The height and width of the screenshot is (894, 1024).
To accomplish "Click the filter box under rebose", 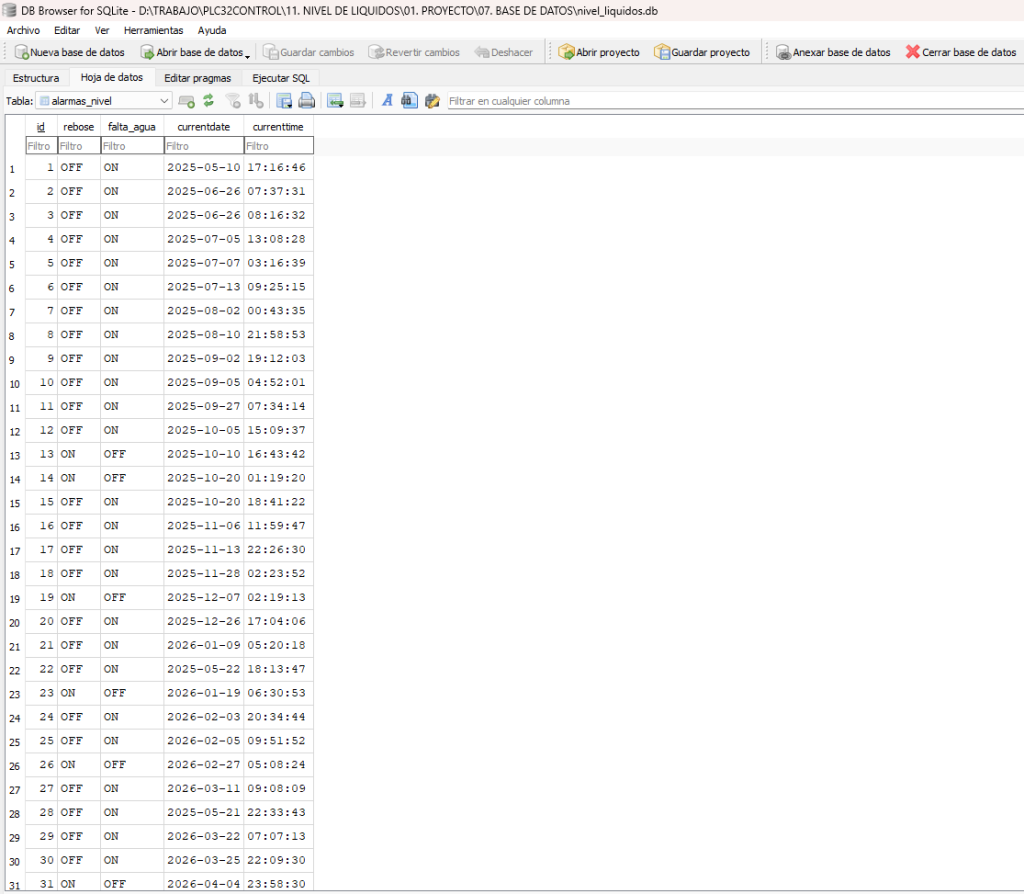I will 79,146.
